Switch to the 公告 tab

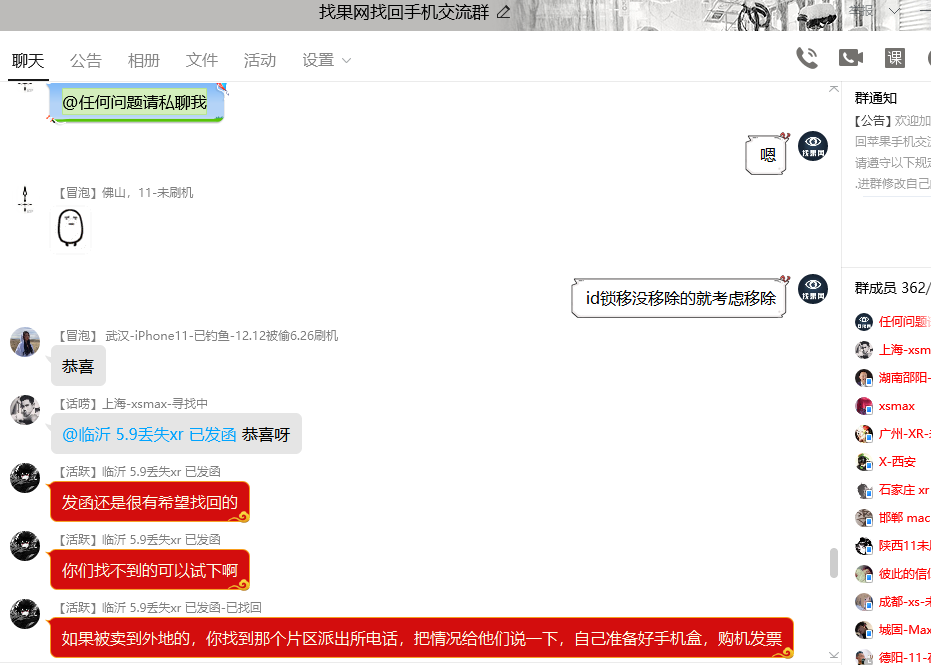(x=86, y=61)
